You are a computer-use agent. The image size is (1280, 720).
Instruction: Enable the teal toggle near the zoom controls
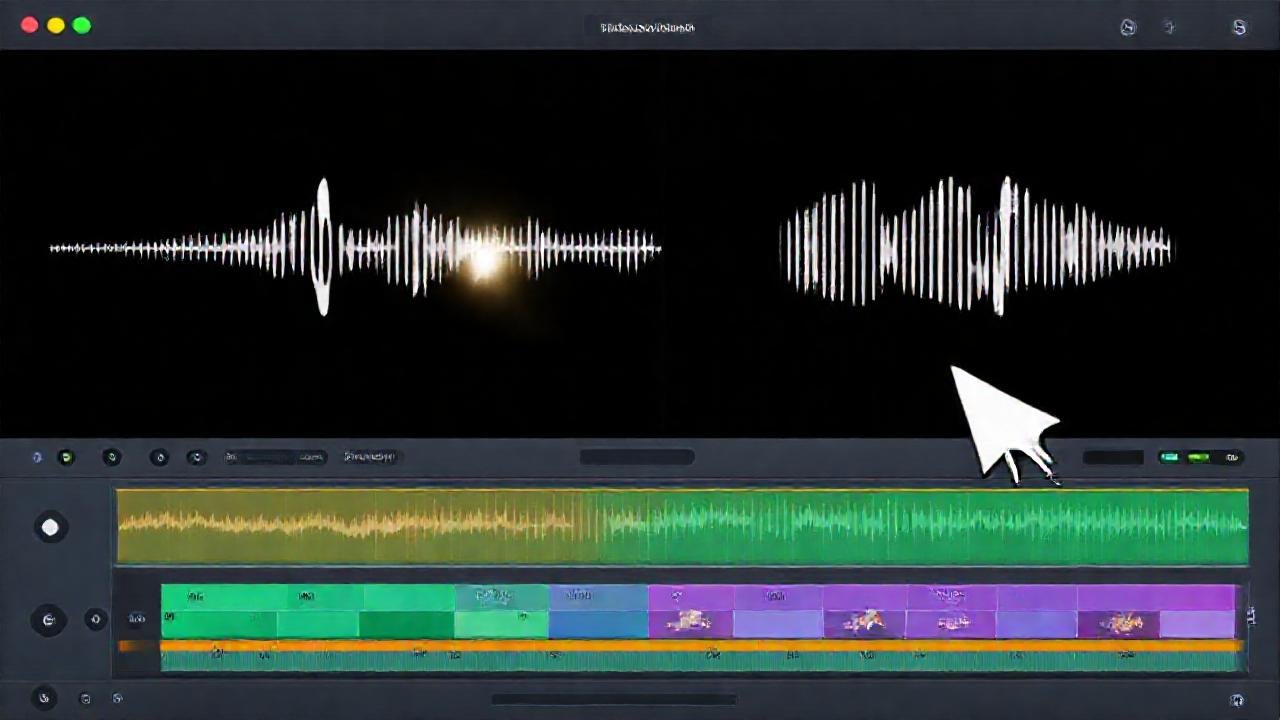coord(1170,457)
